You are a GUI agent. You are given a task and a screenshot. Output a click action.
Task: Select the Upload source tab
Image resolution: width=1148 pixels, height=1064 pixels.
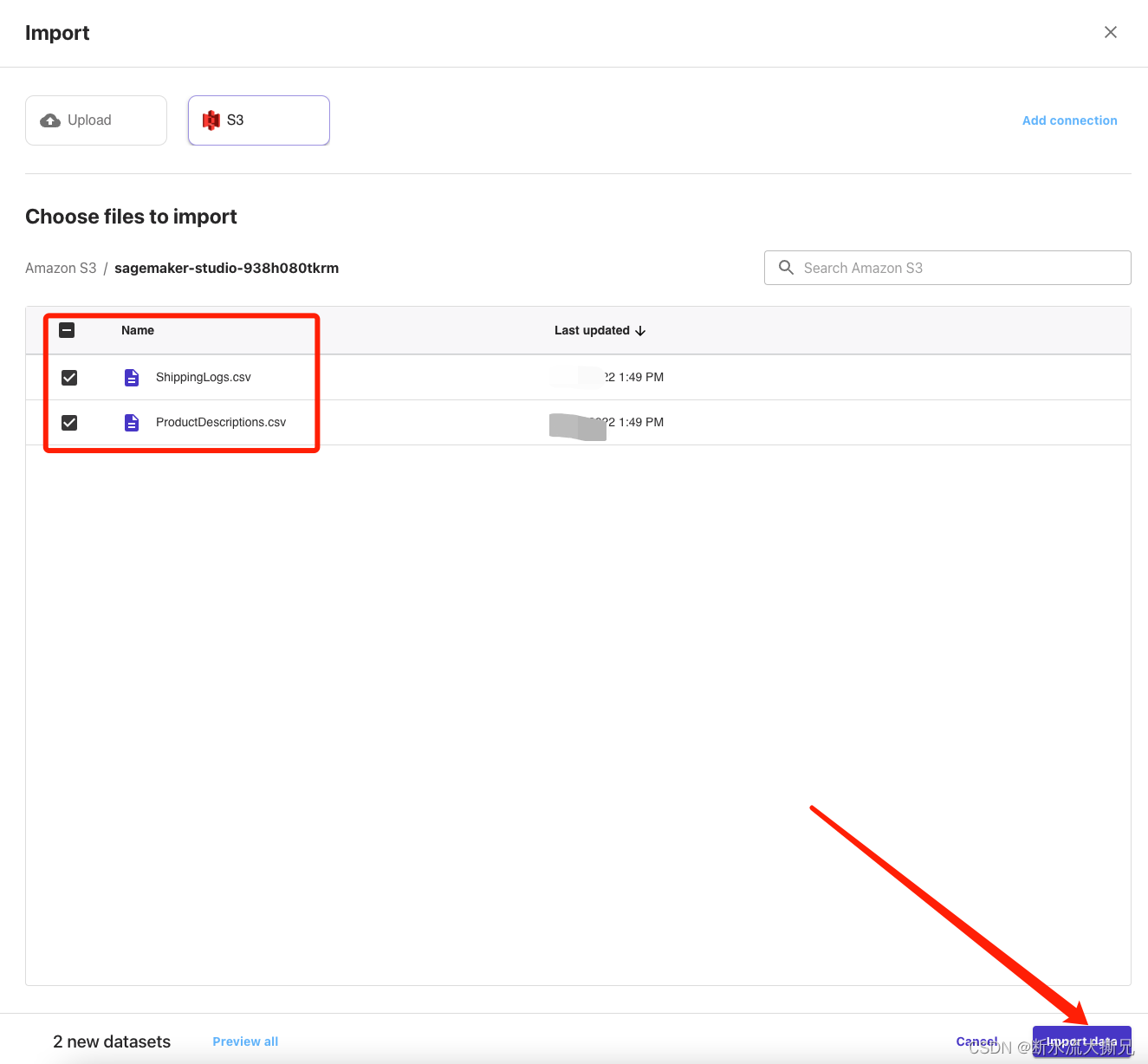[x=96, y=120]
